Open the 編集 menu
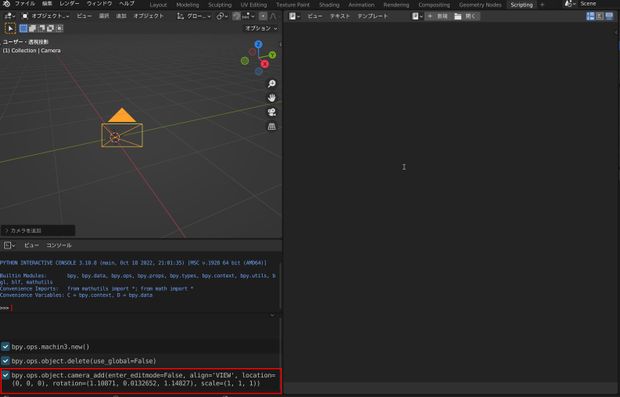This screenshot has height=397, width=620. pos(47,4)
